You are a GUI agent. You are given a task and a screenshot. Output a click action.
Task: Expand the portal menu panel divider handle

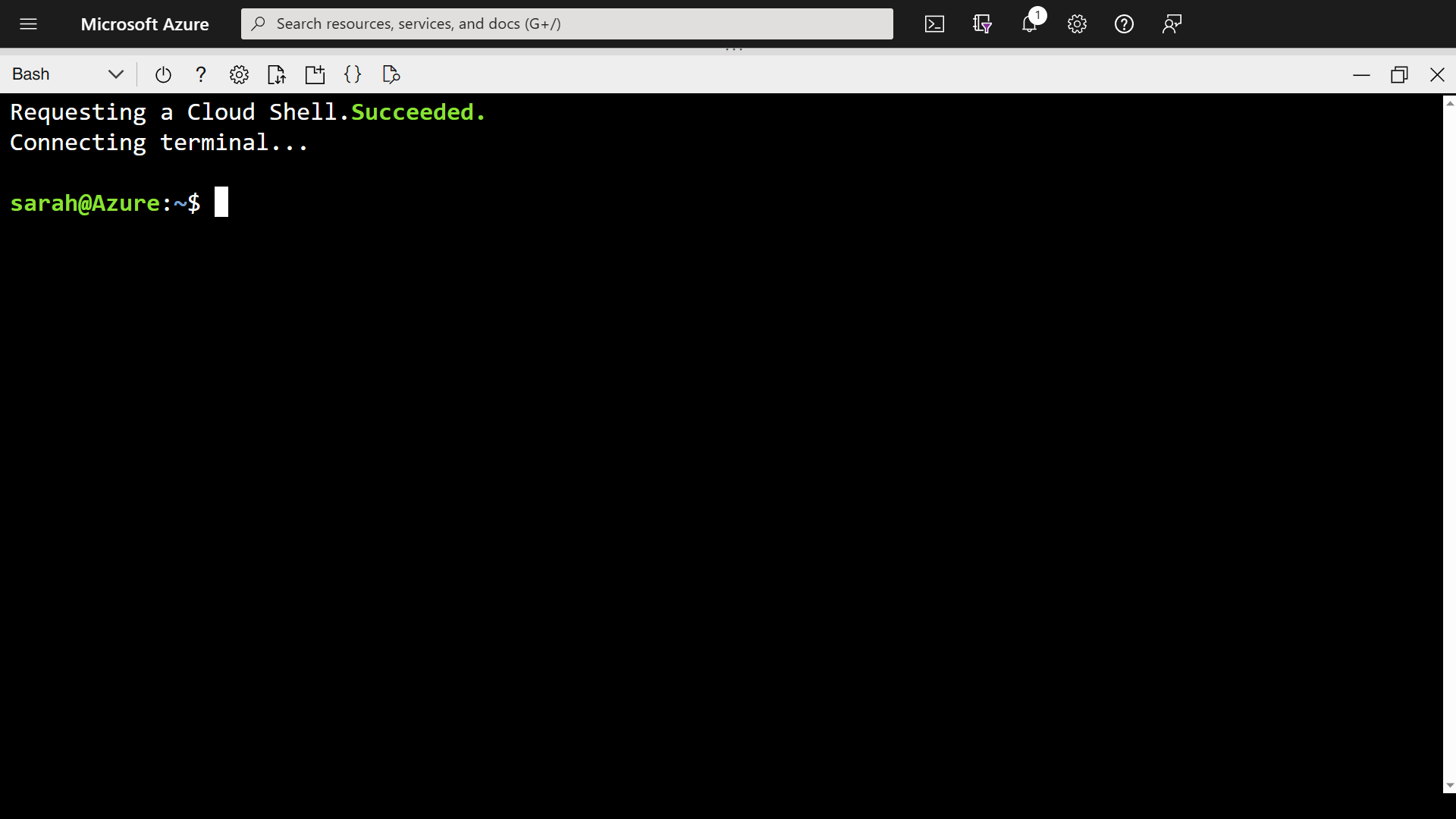pos(734,47)
